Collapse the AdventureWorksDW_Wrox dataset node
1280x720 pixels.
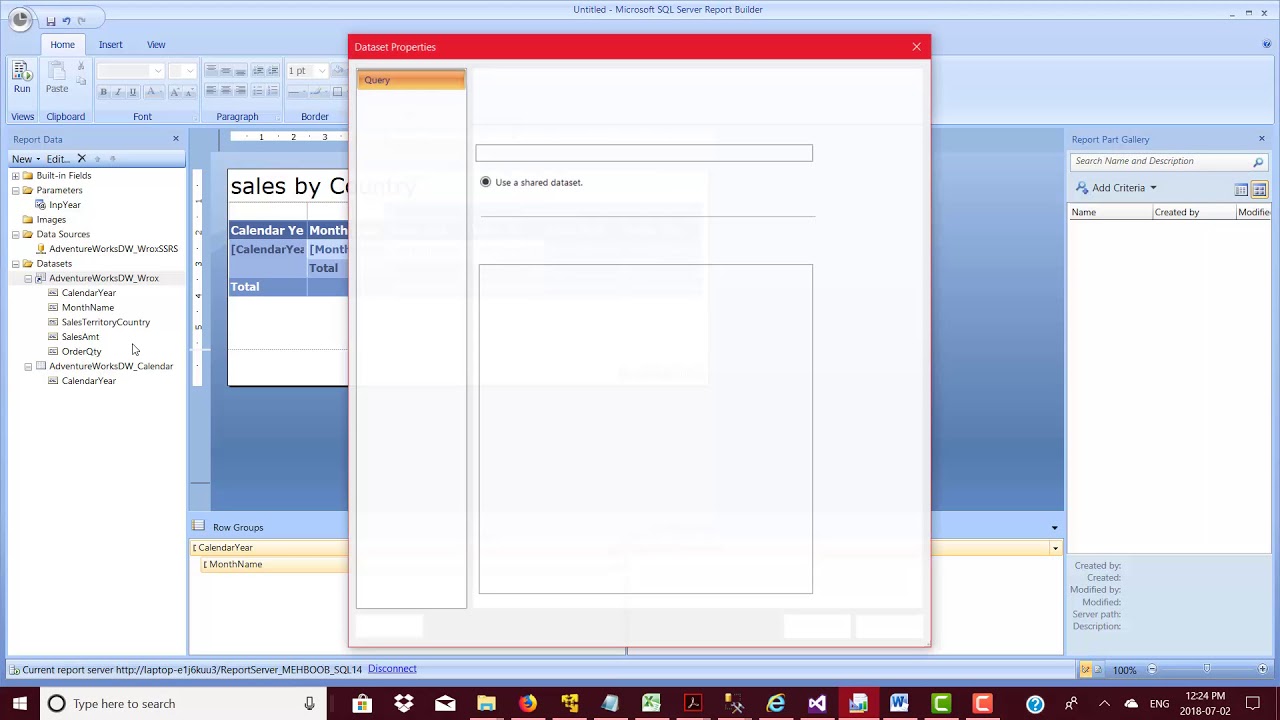pyautogui.click(x=28, y=278)
